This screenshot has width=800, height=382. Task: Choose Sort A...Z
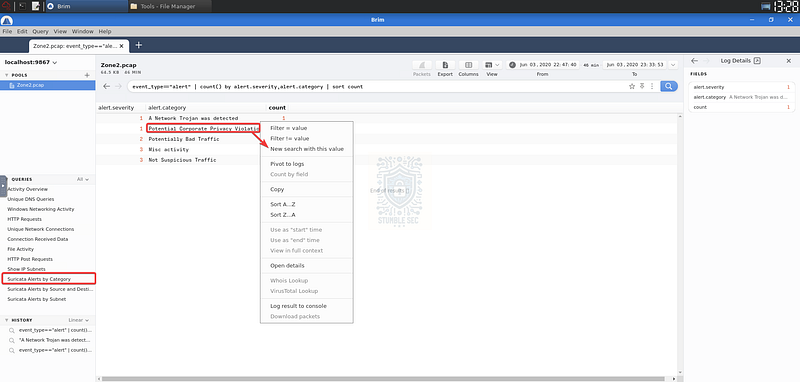click(307, 204)
